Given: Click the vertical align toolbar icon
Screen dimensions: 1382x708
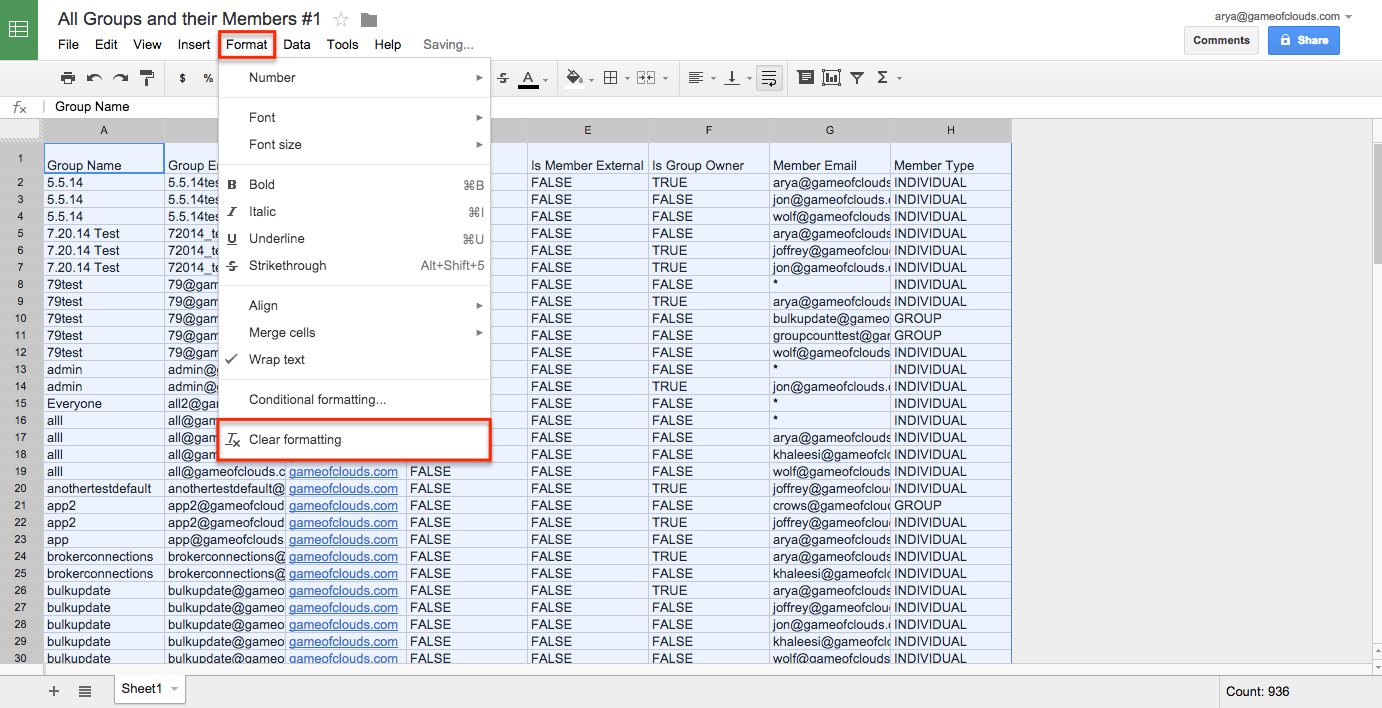Looking at the screenshot, I should pos(732,78).
